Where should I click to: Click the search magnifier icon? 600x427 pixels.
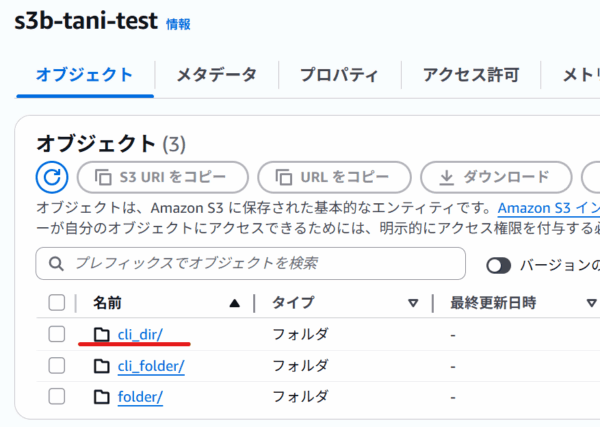56,264
